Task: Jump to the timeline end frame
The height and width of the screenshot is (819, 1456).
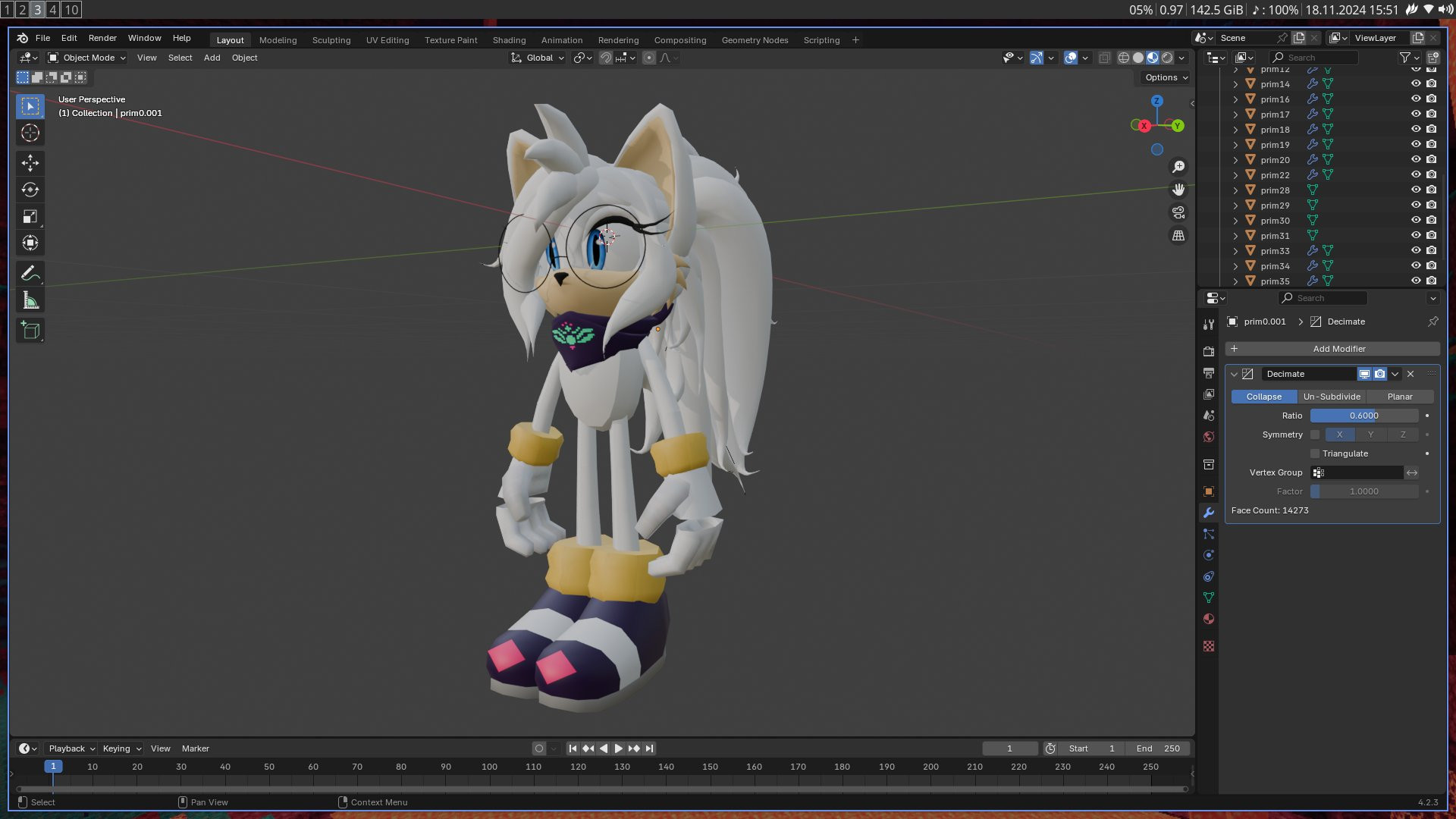Action: tap(649, 748)
